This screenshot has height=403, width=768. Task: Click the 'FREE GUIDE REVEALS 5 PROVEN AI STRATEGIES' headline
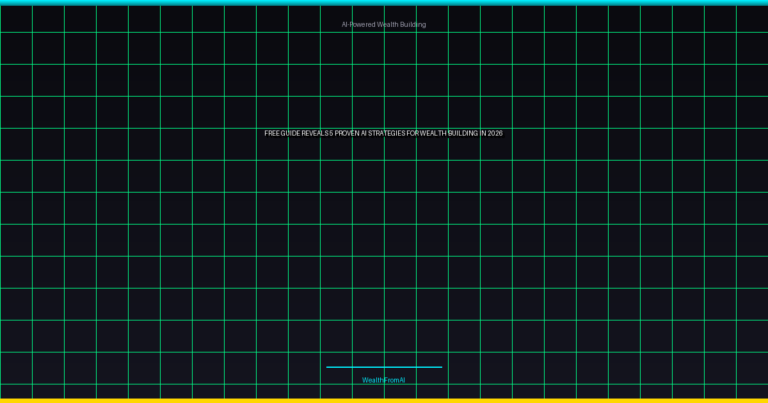point(384,133)
